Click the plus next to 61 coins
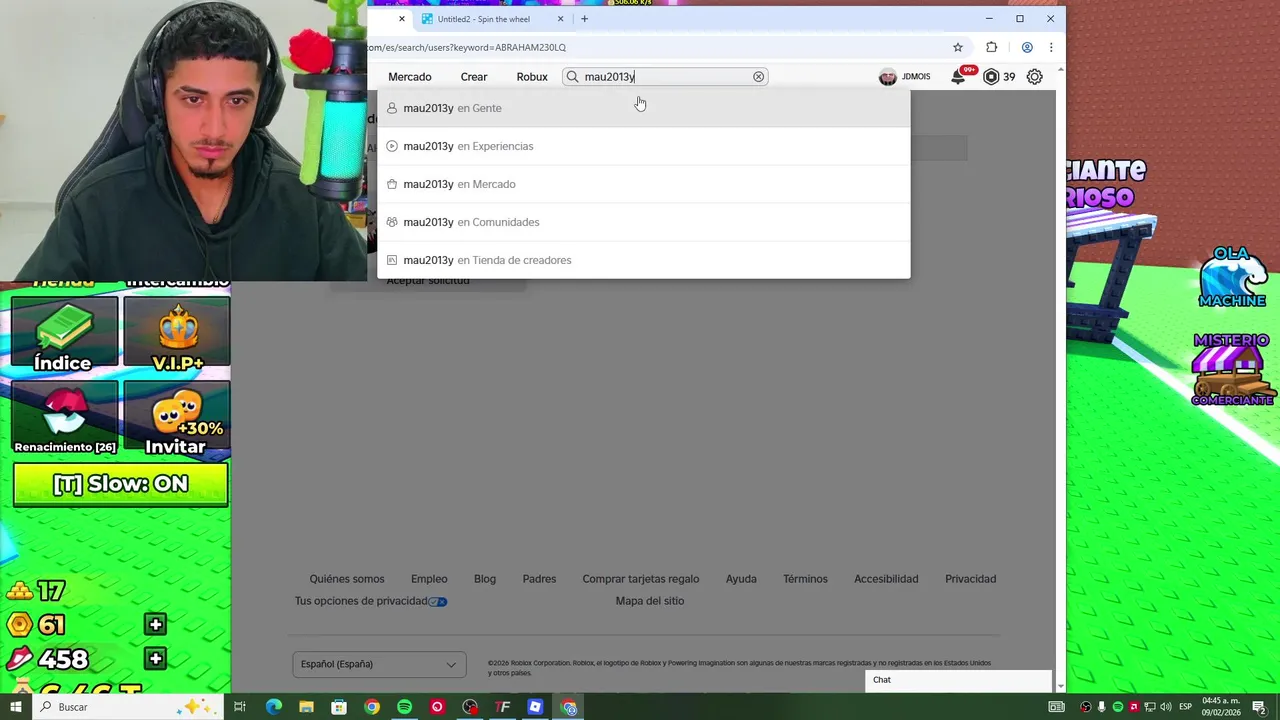The image size is (1280, 720). point(155,625)
